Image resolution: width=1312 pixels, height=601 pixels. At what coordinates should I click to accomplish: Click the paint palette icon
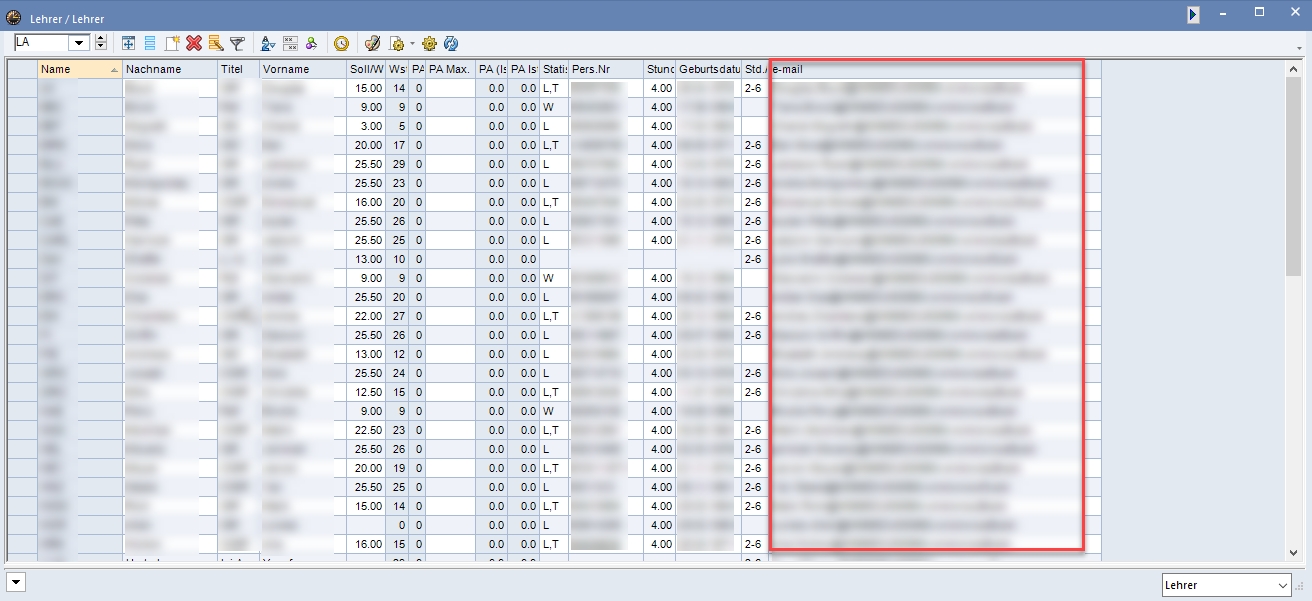tap(372, 43)
